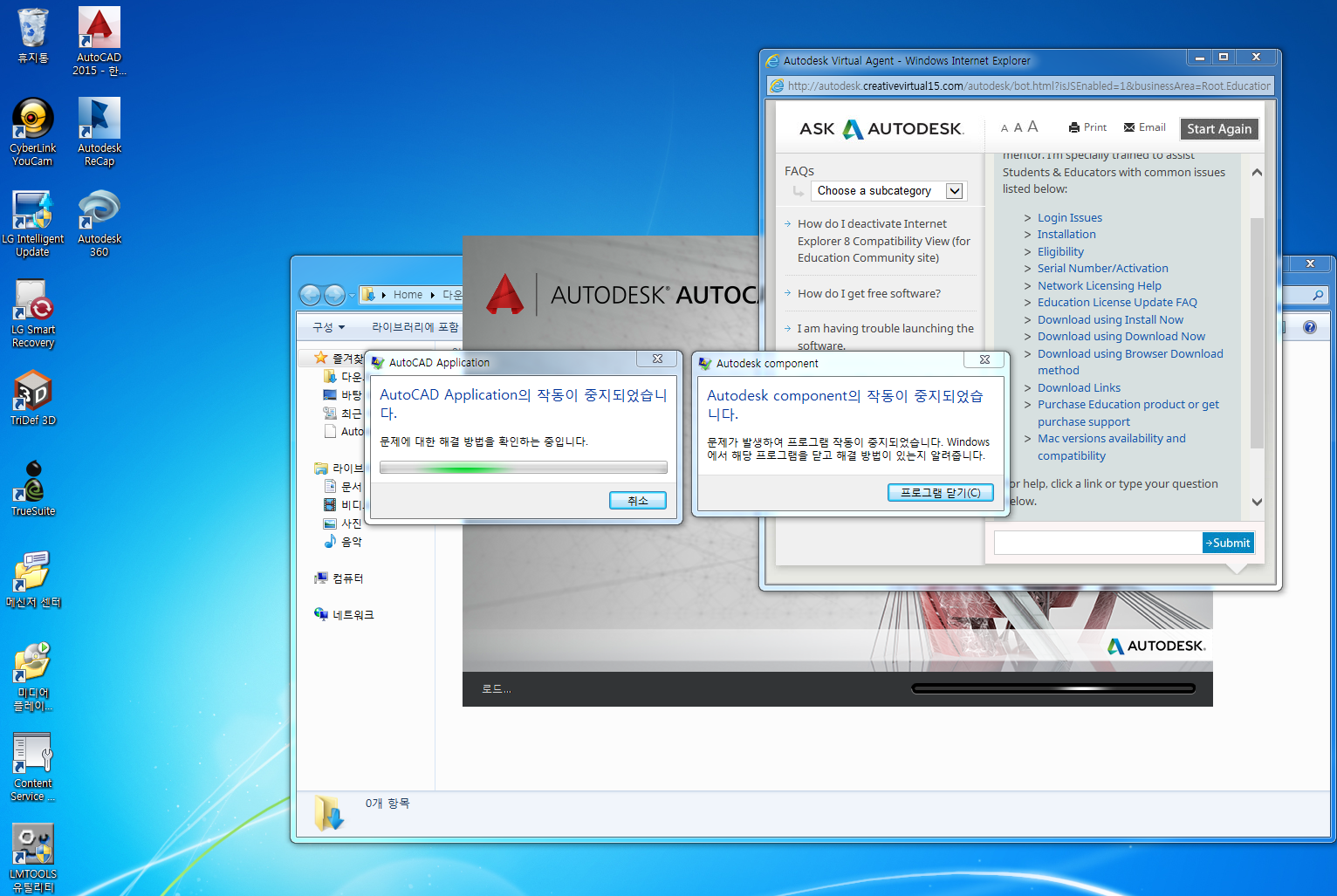Open CyberLink YouCam desktop icon
Viewport: 1337px width, 896px height.
click(x=33, y=132)
